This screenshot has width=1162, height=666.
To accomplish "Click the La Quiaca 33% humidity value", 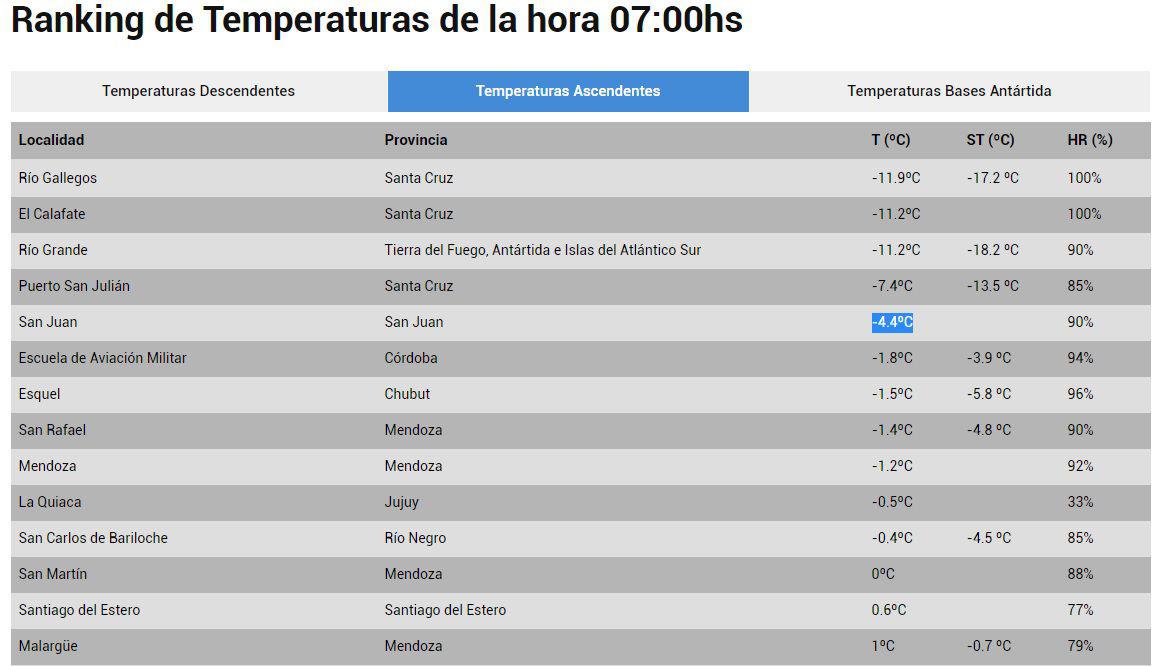I will click(1080, 502).
